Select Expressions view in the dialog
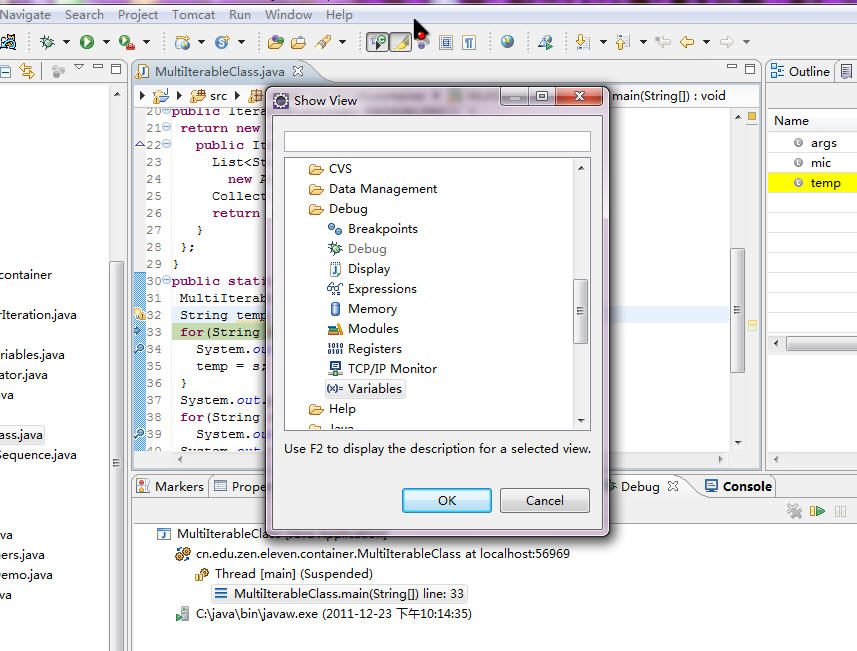 point(382,289)
